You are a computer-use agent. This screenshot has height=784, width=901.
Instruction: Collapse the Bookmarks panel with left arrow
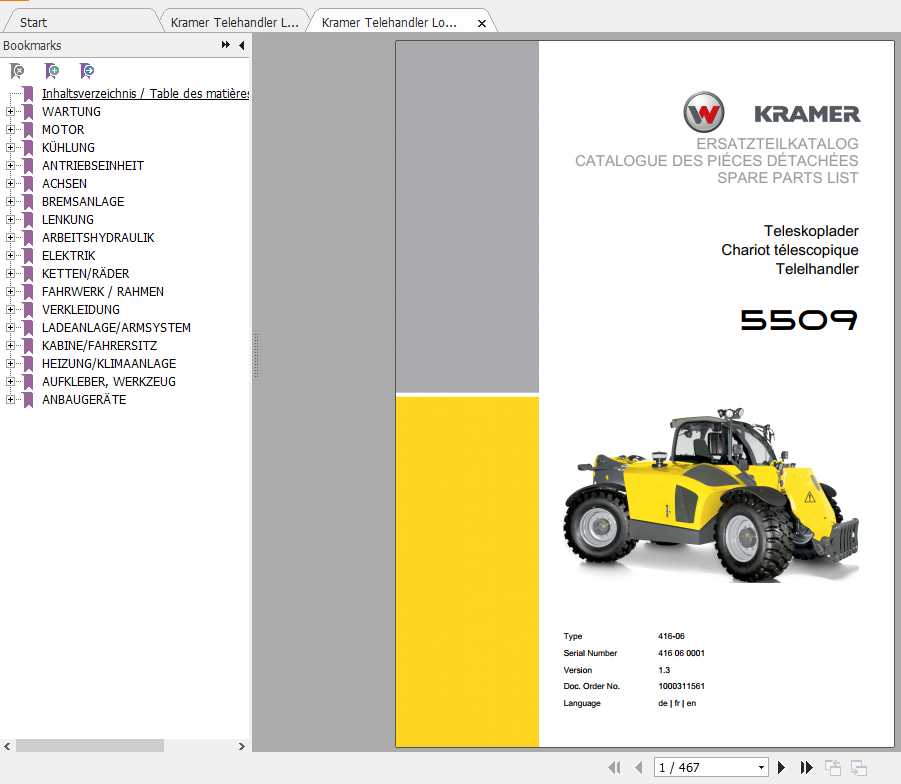click(242, 45)
